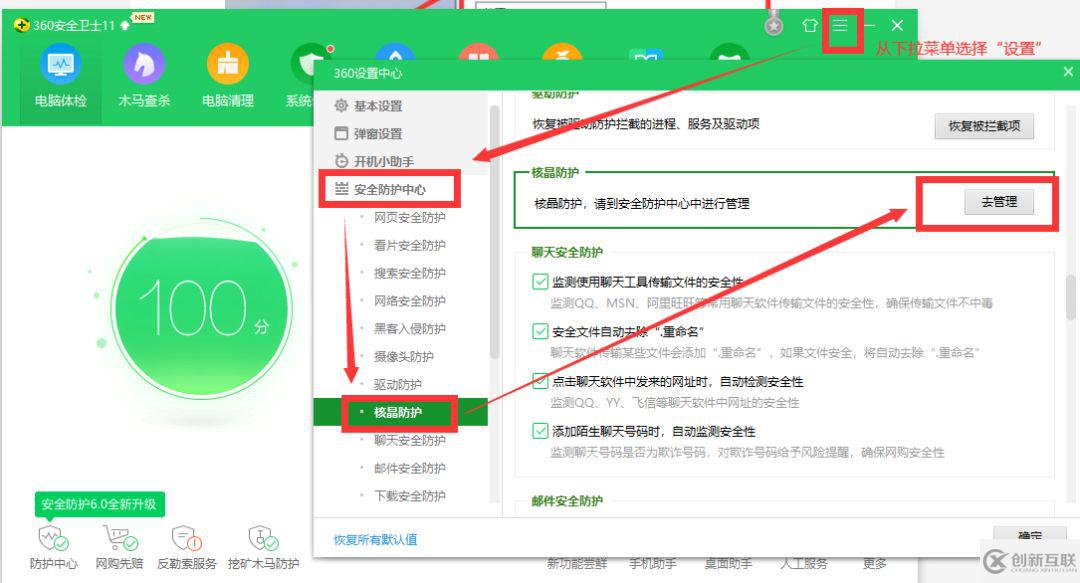Click the skin (shirt) icon in title bar
The height and width of the screenshot is (583, 1080).
pyautogui.click(x=810, y=25)
